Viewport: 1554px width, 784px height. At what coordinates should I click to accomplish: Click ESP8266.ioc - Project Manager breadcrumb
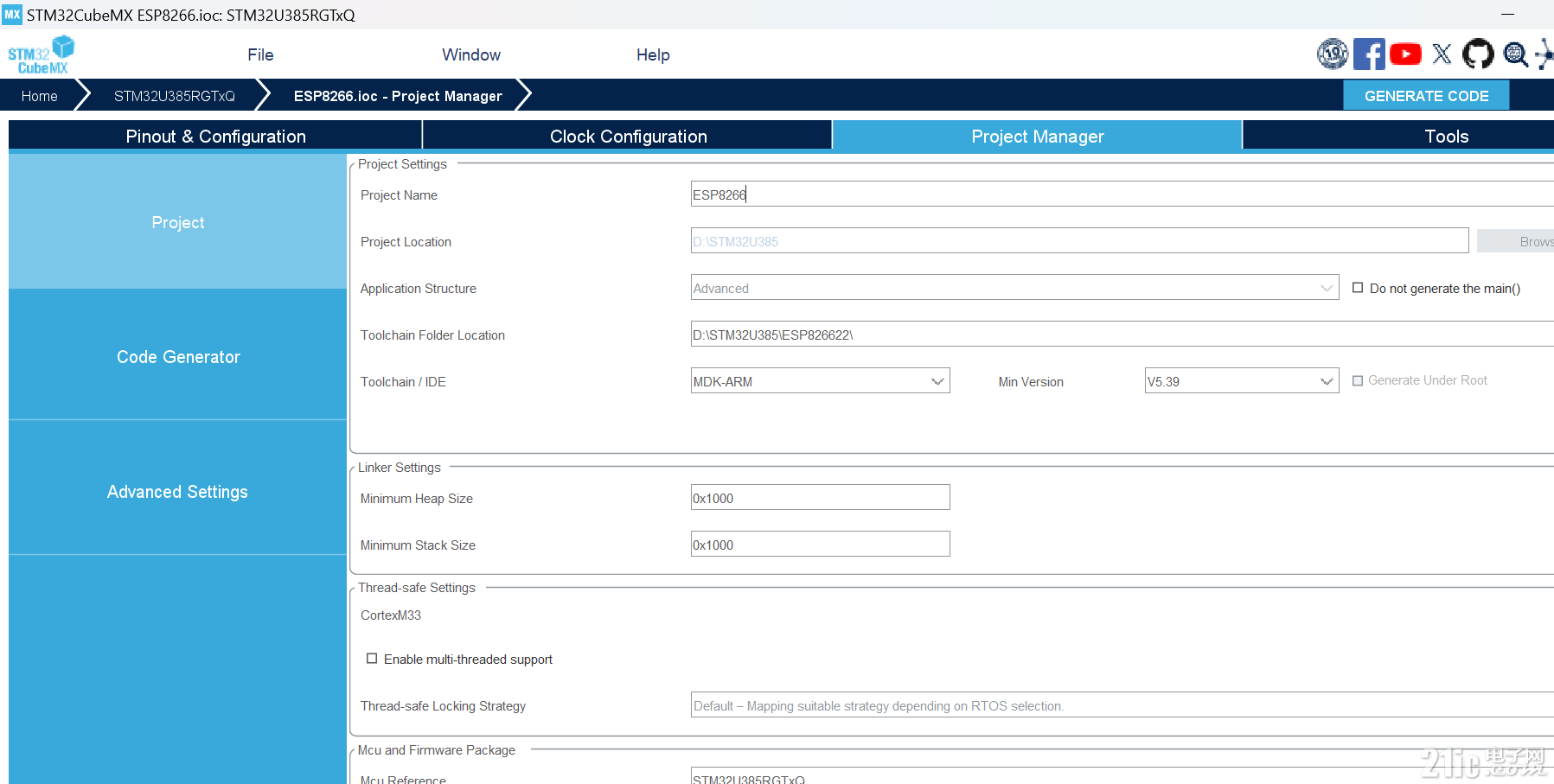pyautogui.click(x=398, y=96)
